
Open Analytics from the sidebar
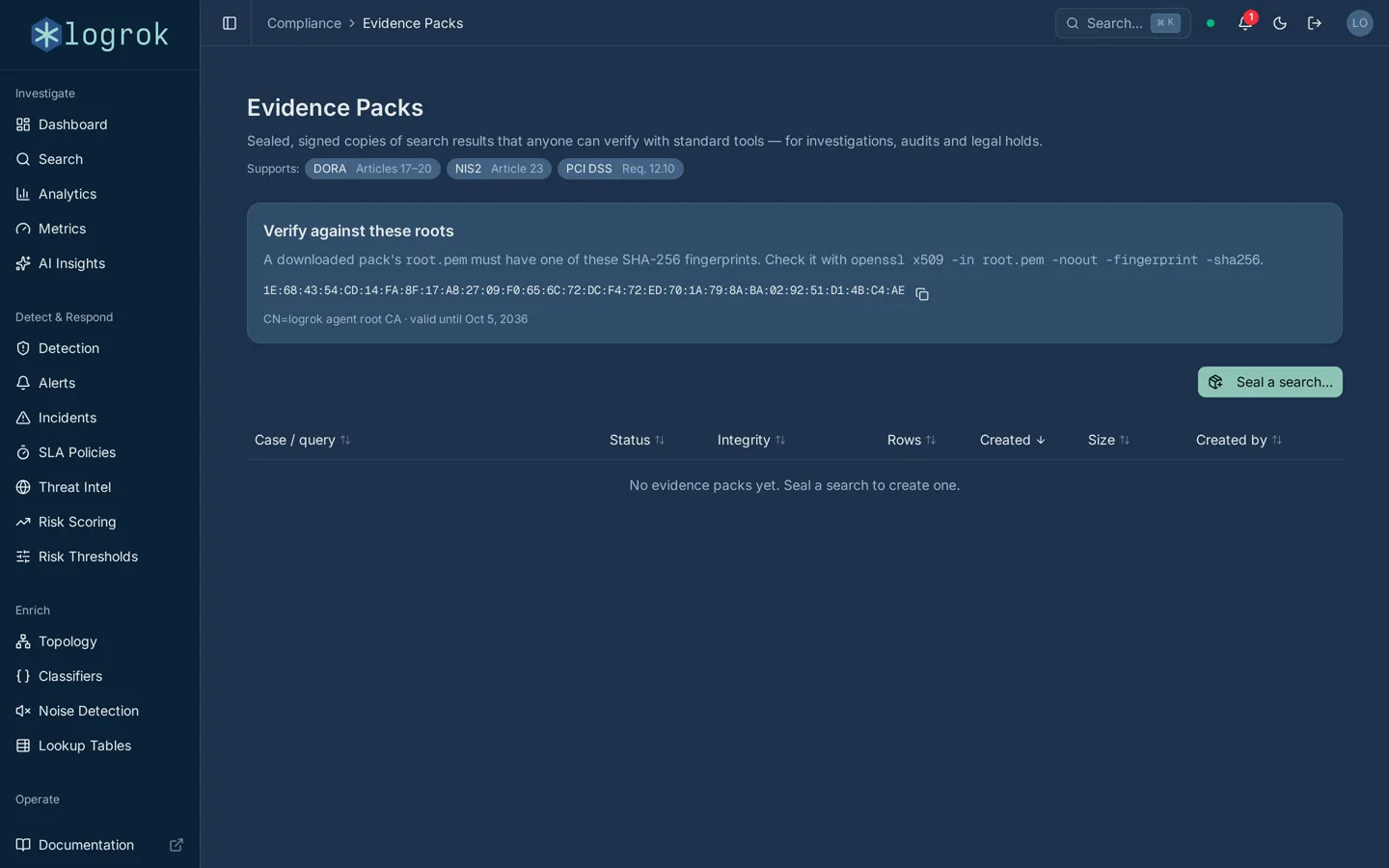99,194
